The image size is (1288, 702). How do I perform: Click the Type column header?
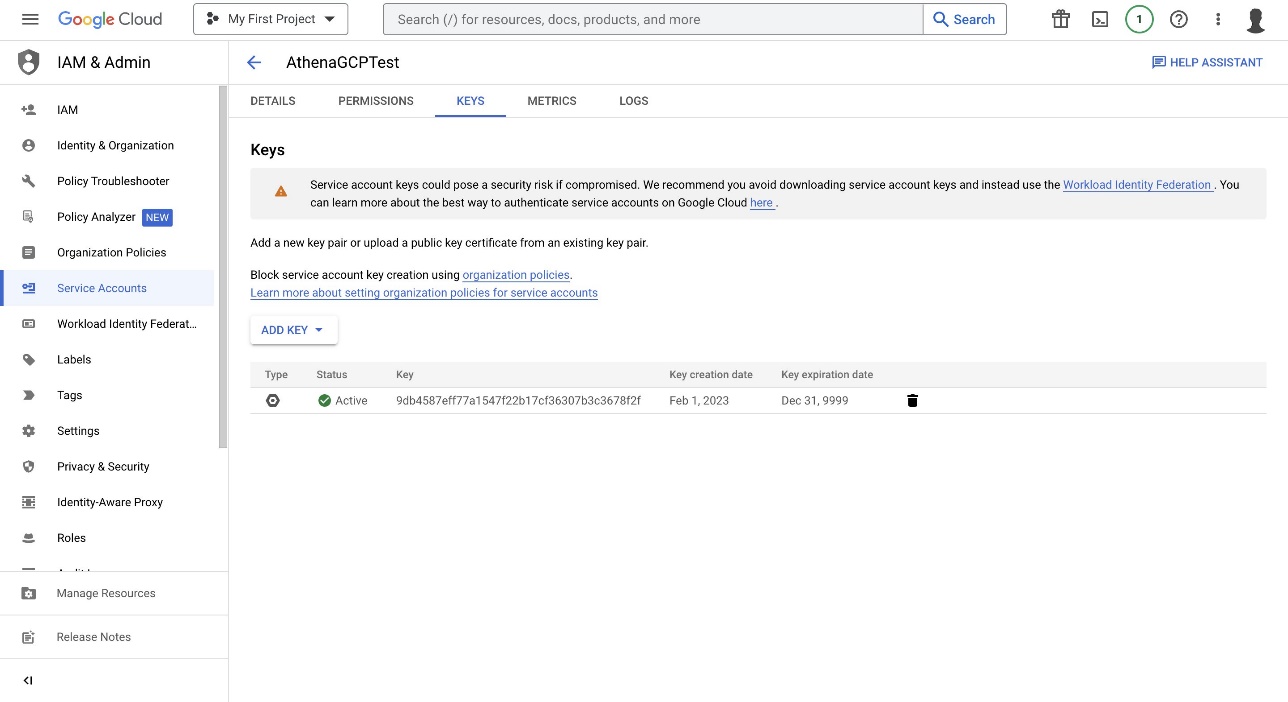point(276,375)
